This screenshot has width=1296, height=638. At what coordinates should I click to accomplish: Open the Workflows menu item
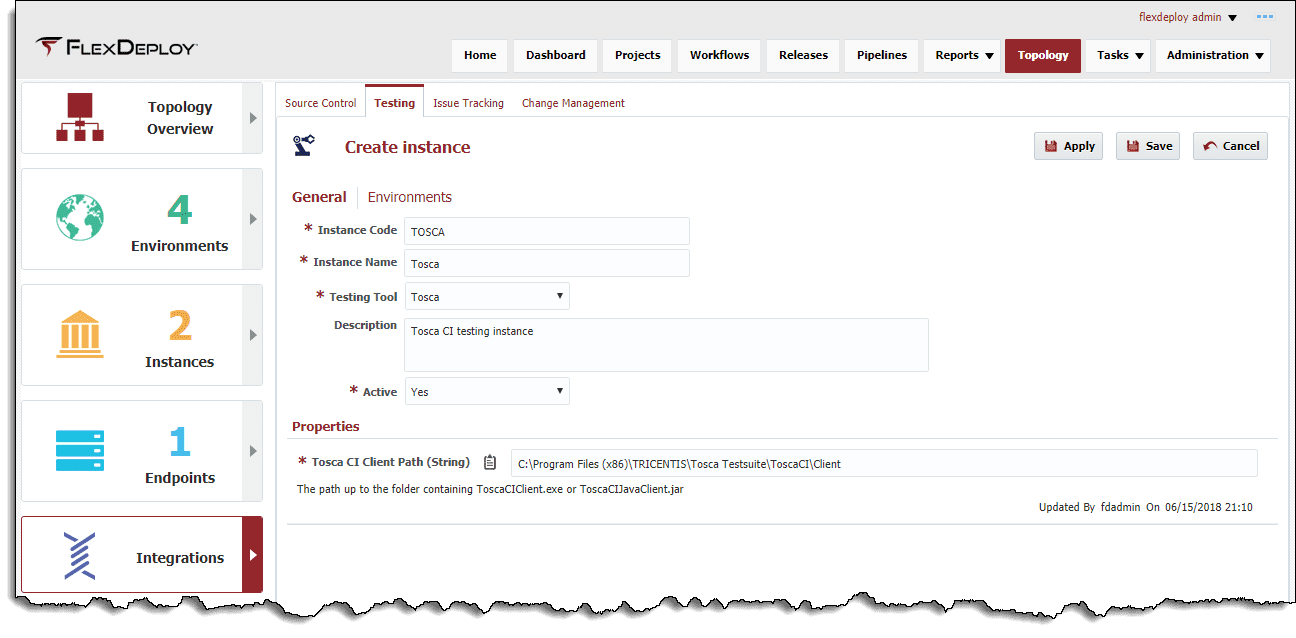[719, 55]
